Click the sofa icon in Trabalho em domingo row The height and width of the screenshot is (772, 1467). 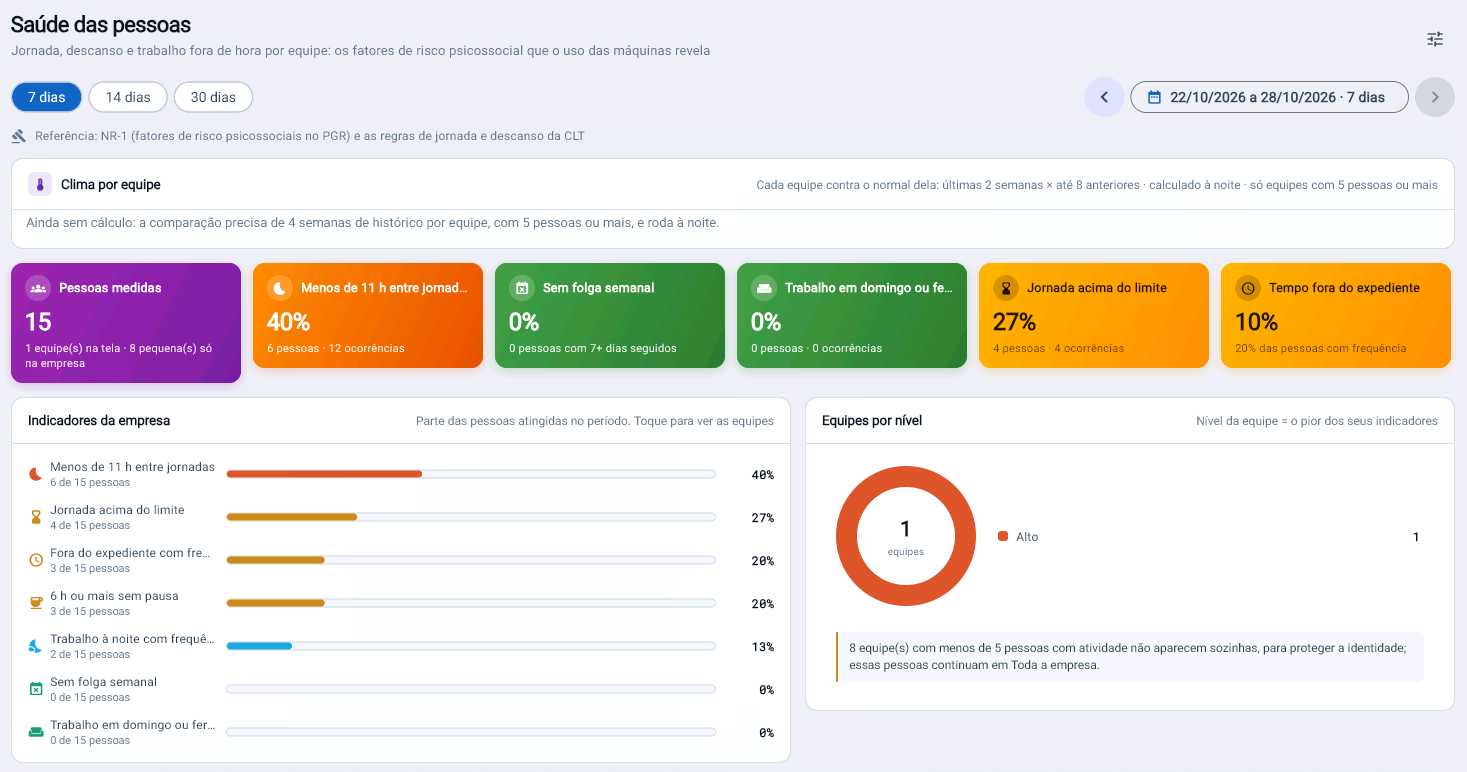[36, 732]
